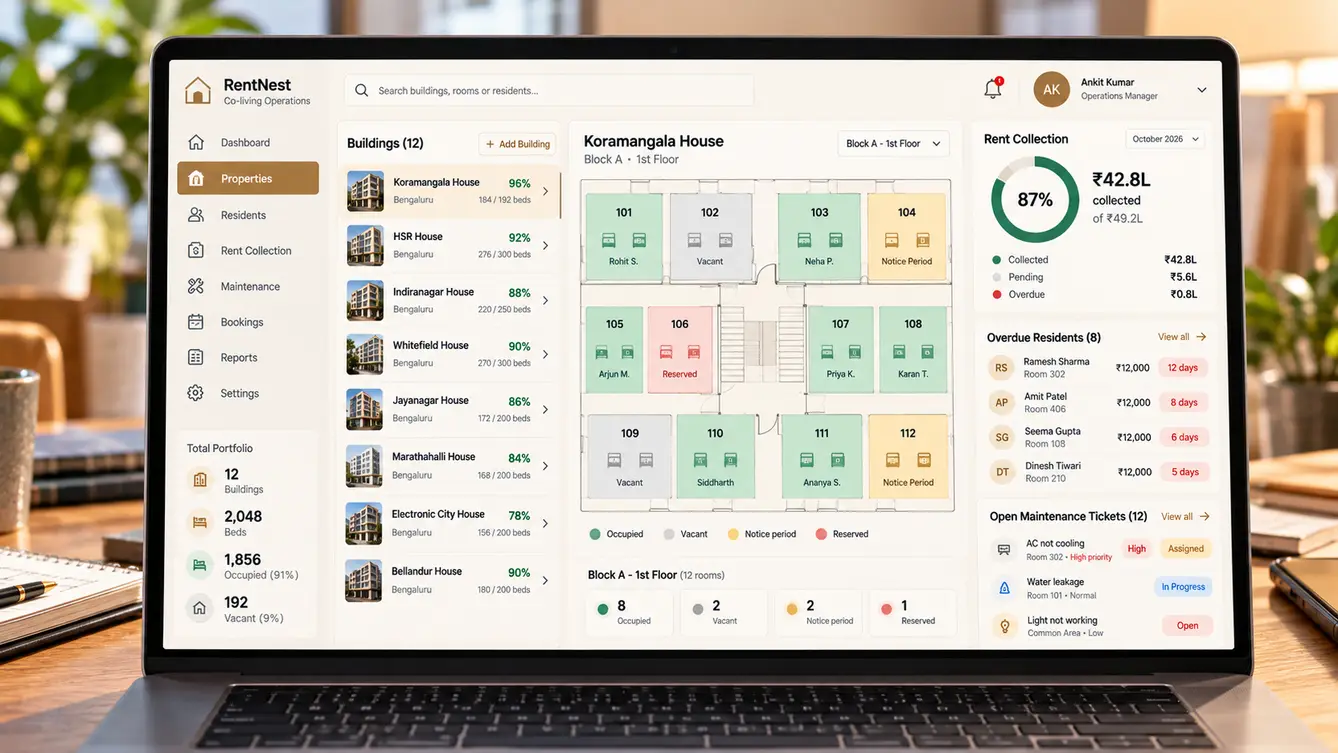Click View all for Maintenance Tickets
This screenshot has width=1338, height=753.
point(1185,517)
